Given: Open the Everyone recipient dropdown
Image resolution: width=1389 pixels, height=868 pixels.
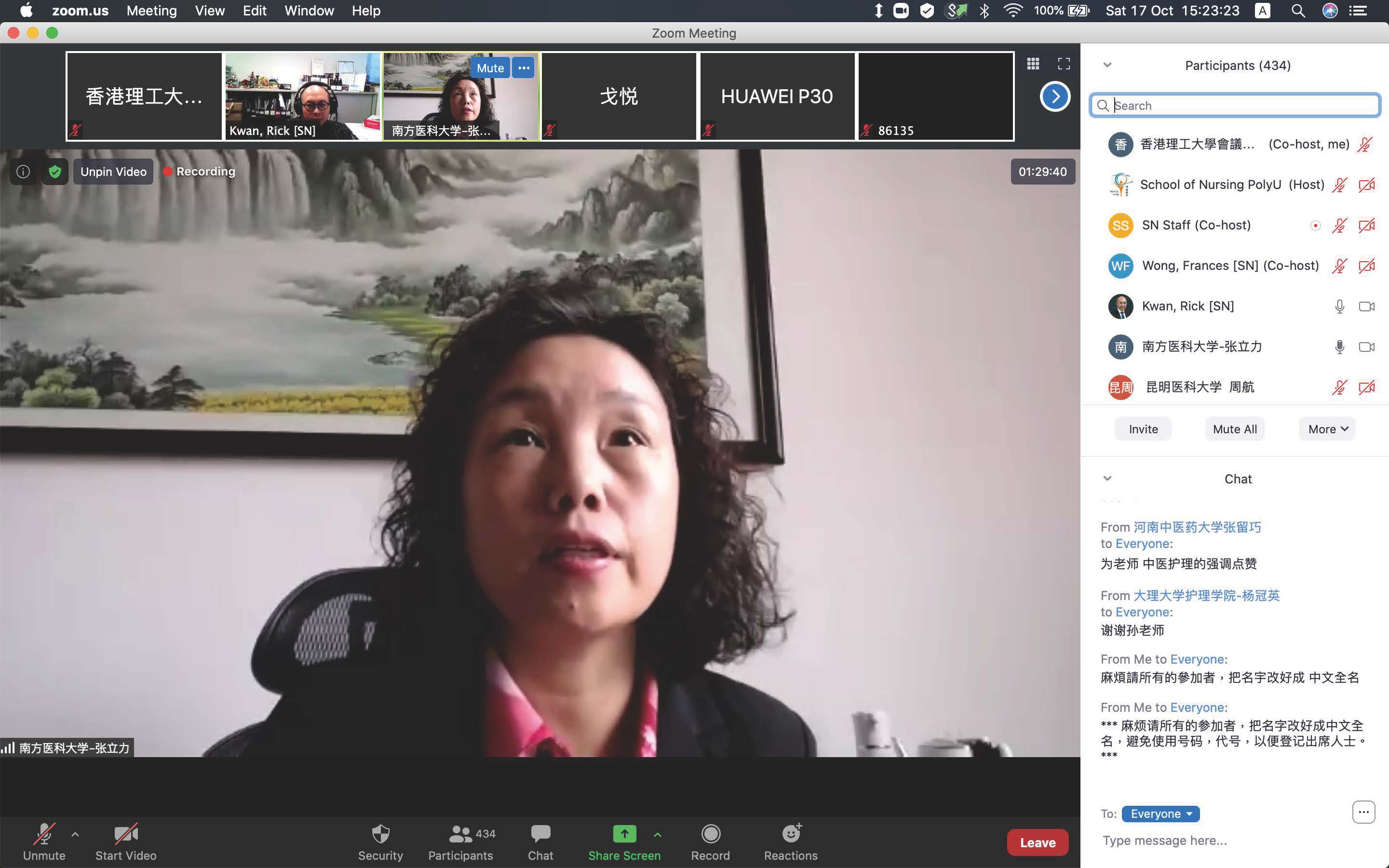Looking at the screenshot, I should tap(1160, 814).
